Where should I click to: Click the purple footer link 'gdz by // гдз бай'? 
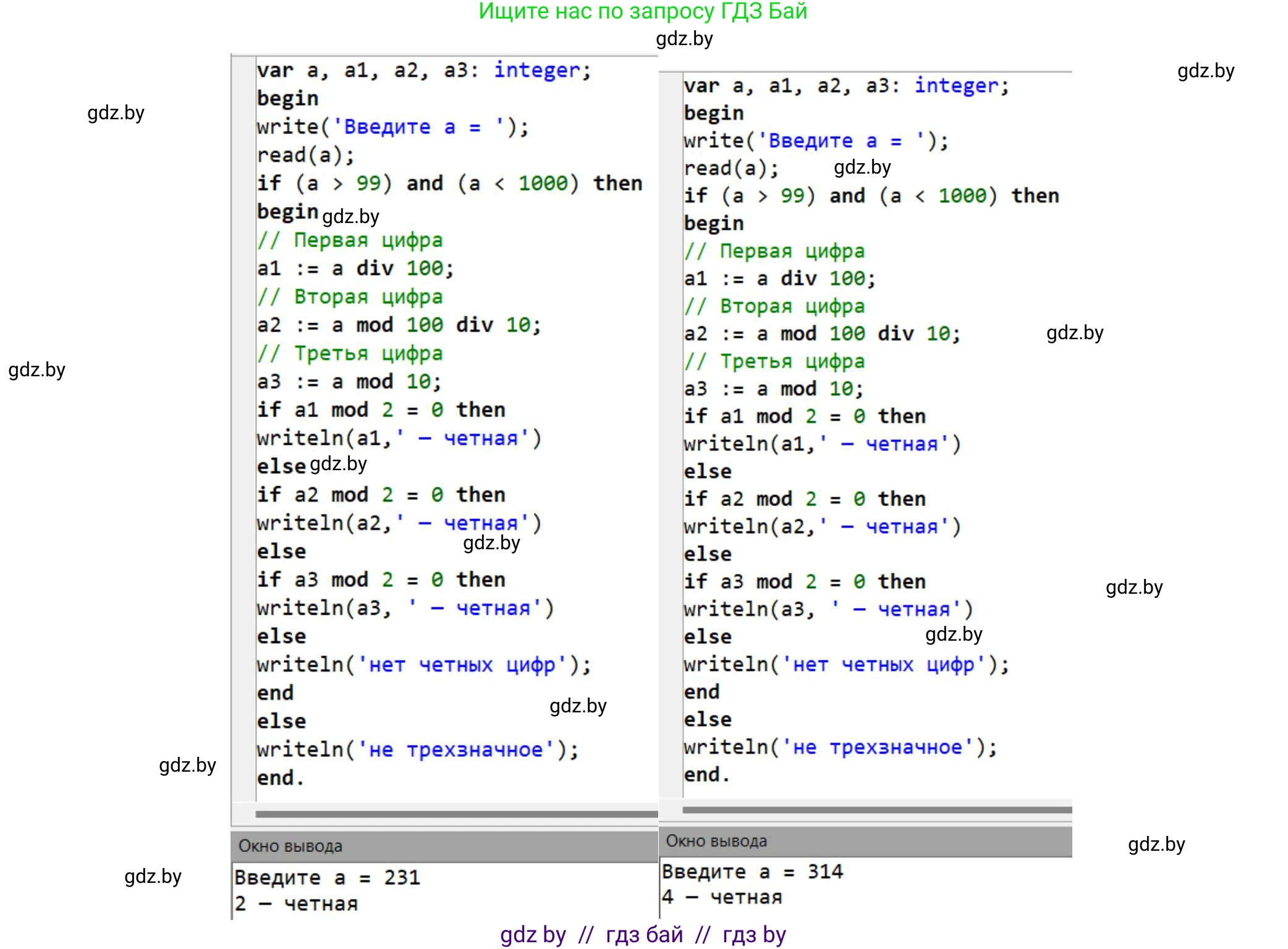643,934
